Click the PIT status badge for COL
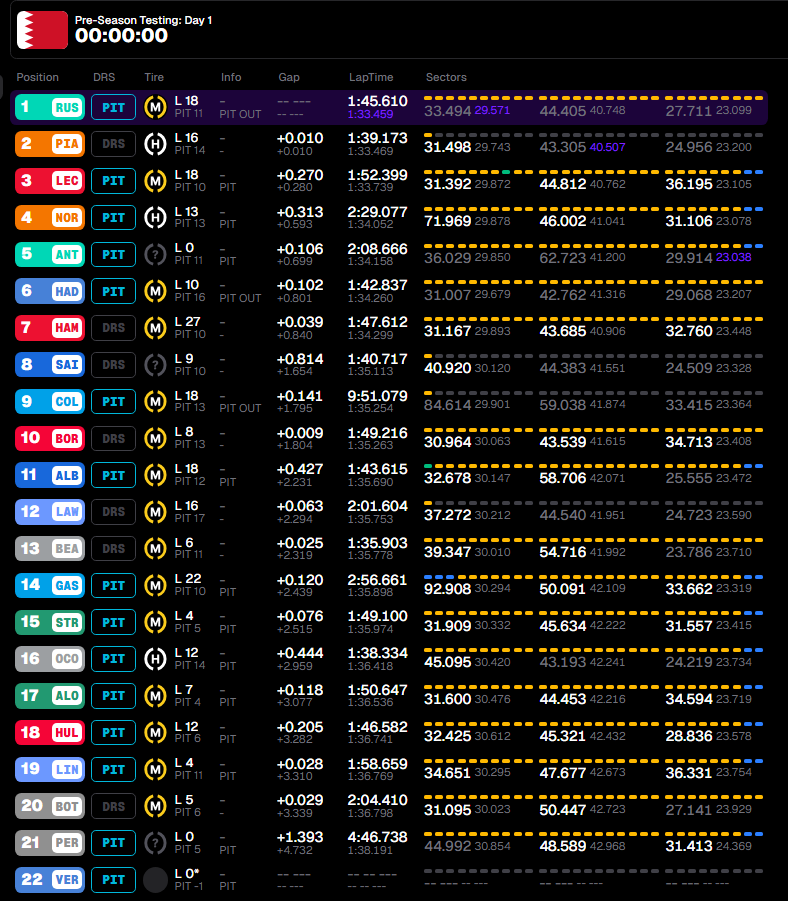The width and height of the screenshot is (788, 901). click(x=114, y=401)
